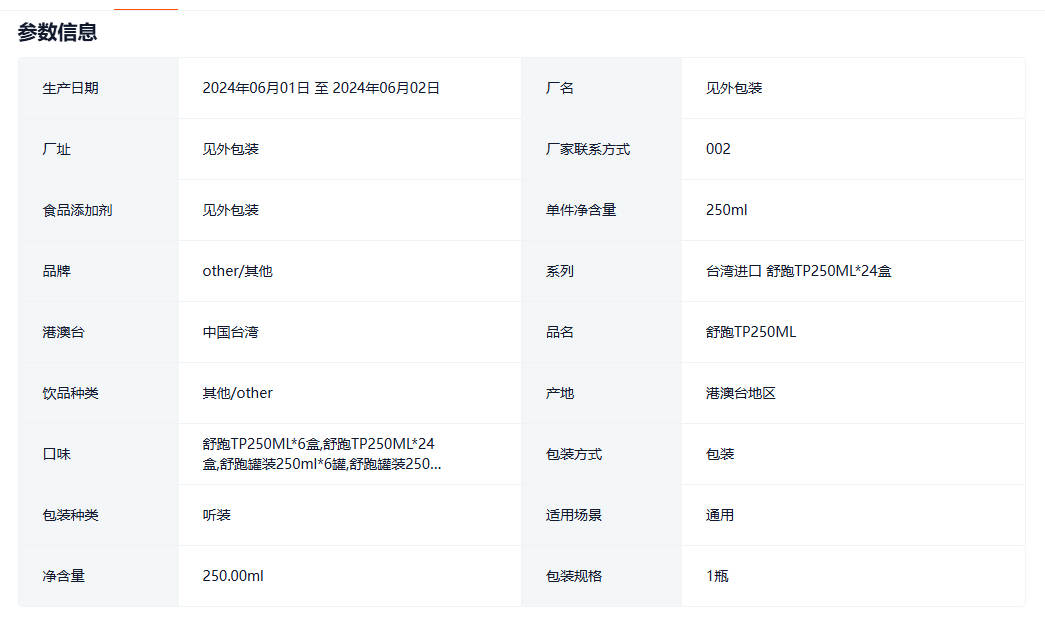Click the 厂家联系方式 value 002
This screenshot has width=1045, height=628.
click(x=718, y=149)
